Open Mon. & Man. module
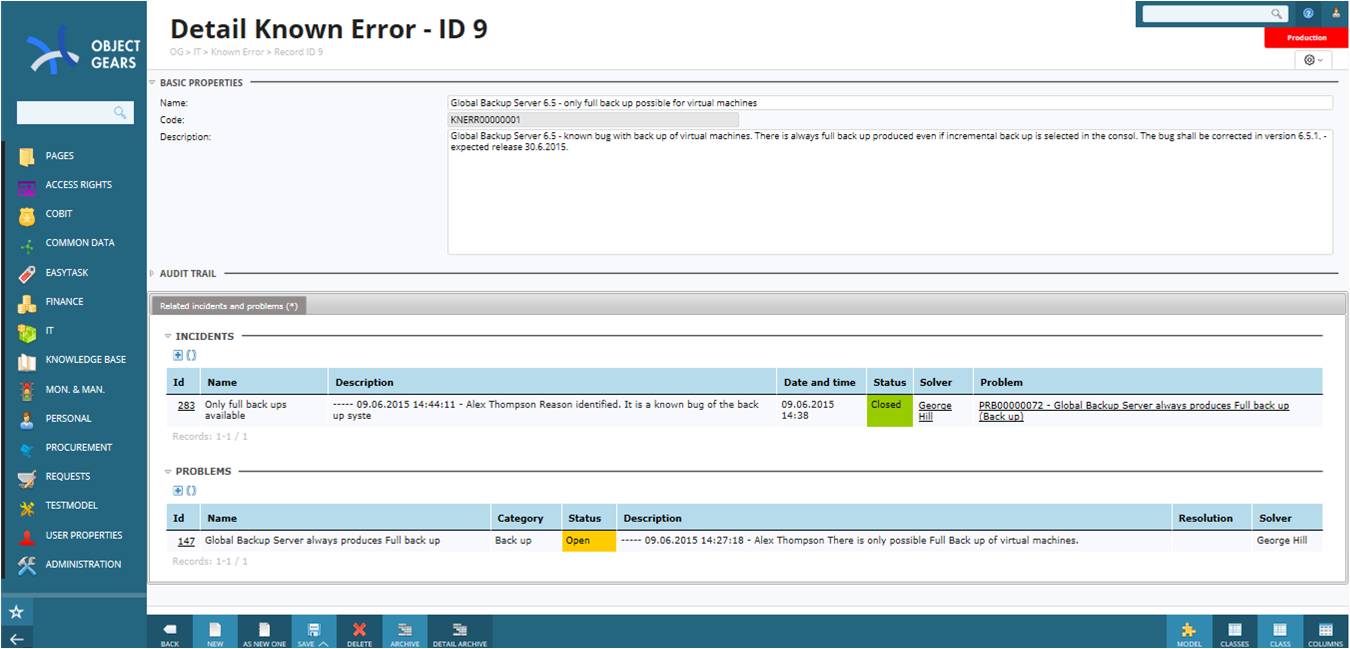The height and width of the screenshot is (649, 1350). tap(73, 389)
